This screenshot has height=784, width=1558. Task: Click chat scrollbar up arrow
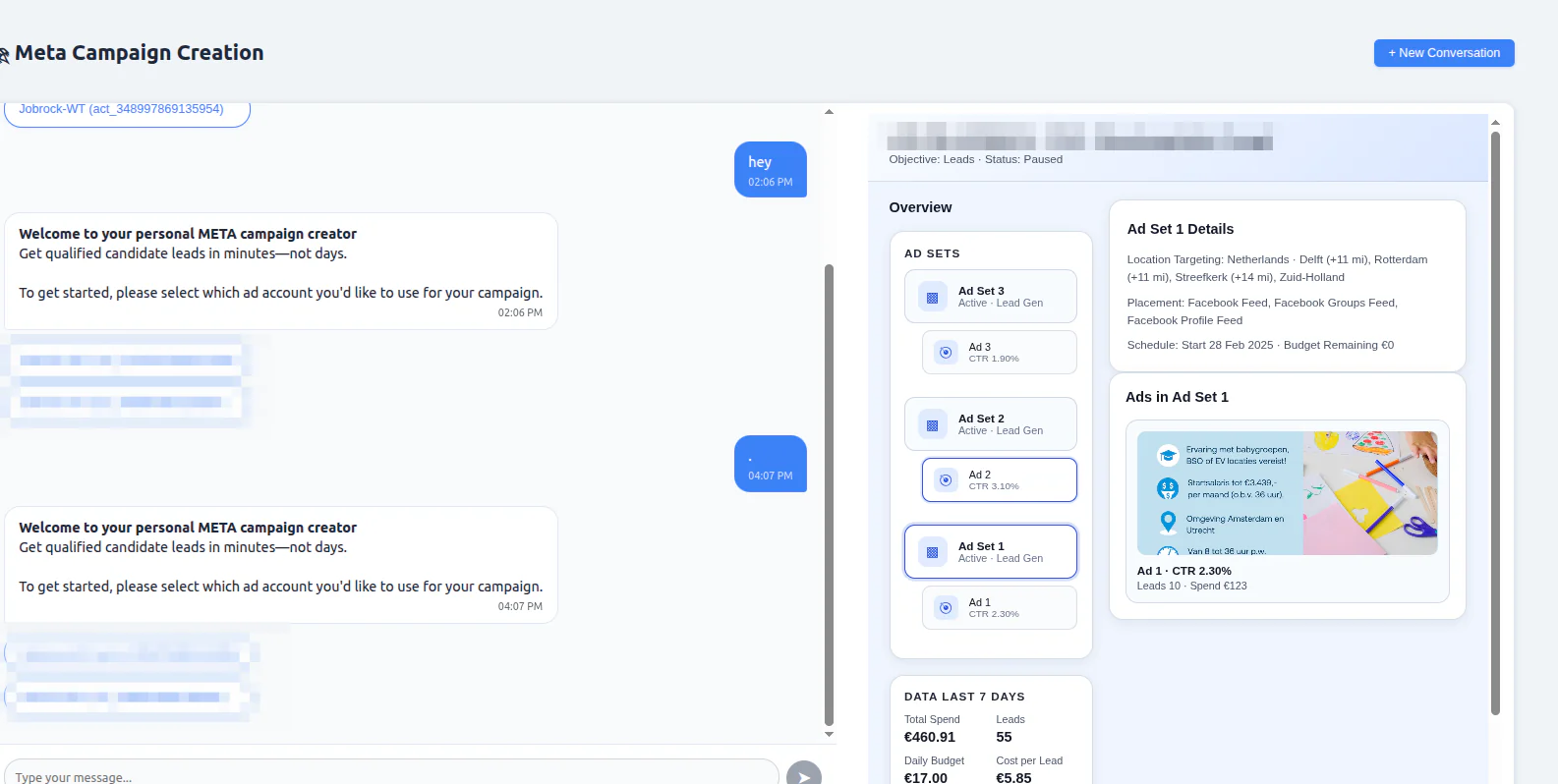point(829,112)
